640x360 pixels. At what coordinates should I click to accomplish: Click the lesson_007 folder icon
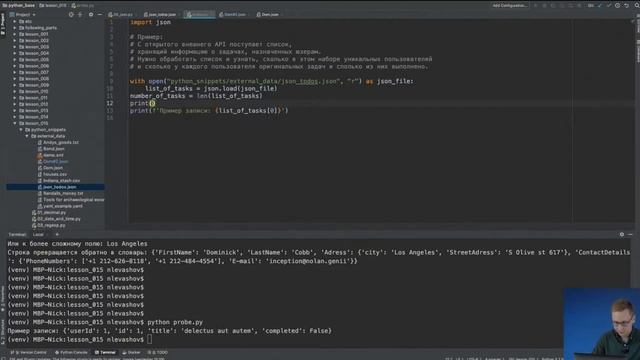tap(22, 72)
